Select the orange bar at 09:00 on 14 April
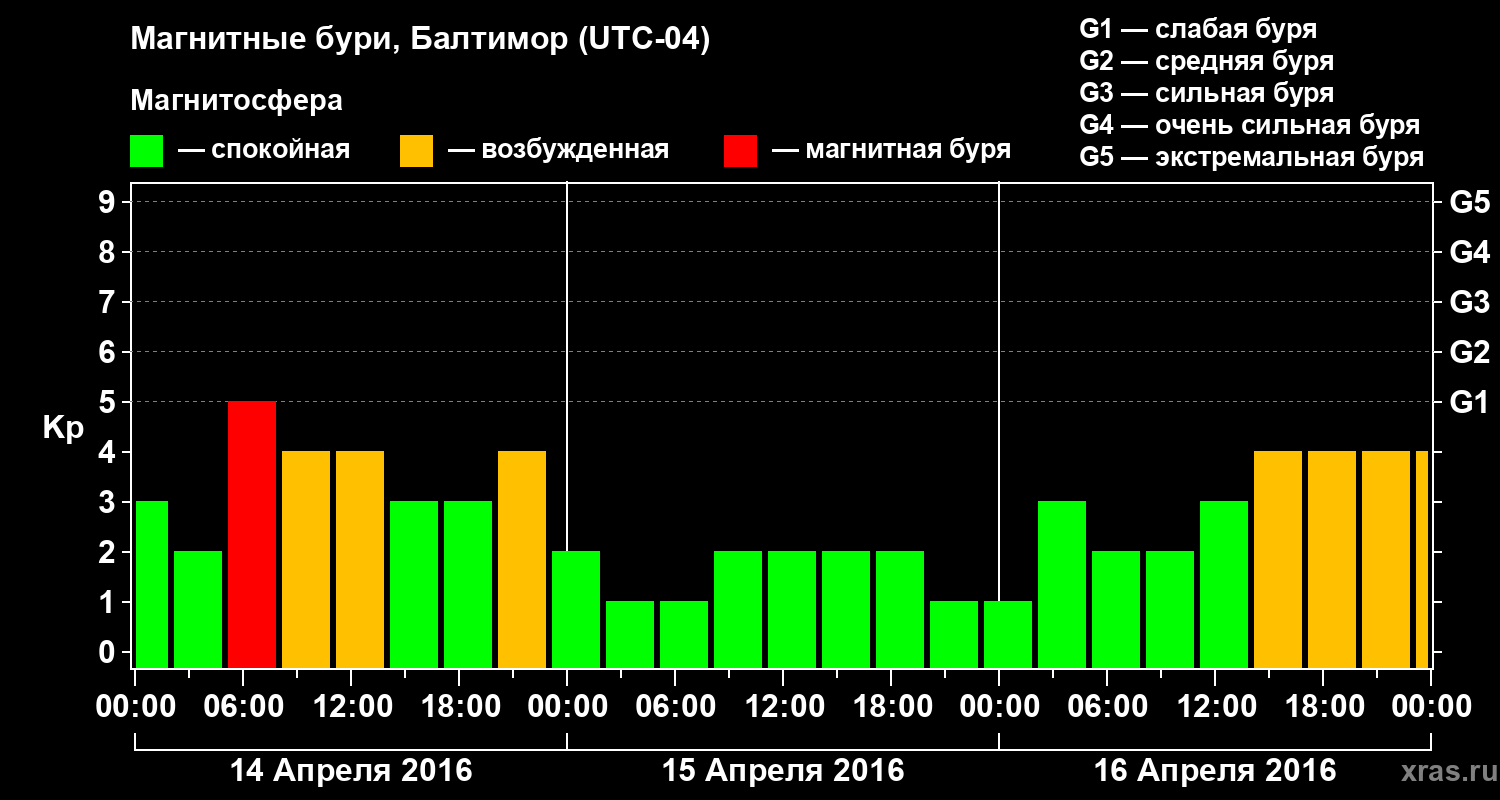The height and width of the screenshot is (800, 1500). (x=306, y=559)
